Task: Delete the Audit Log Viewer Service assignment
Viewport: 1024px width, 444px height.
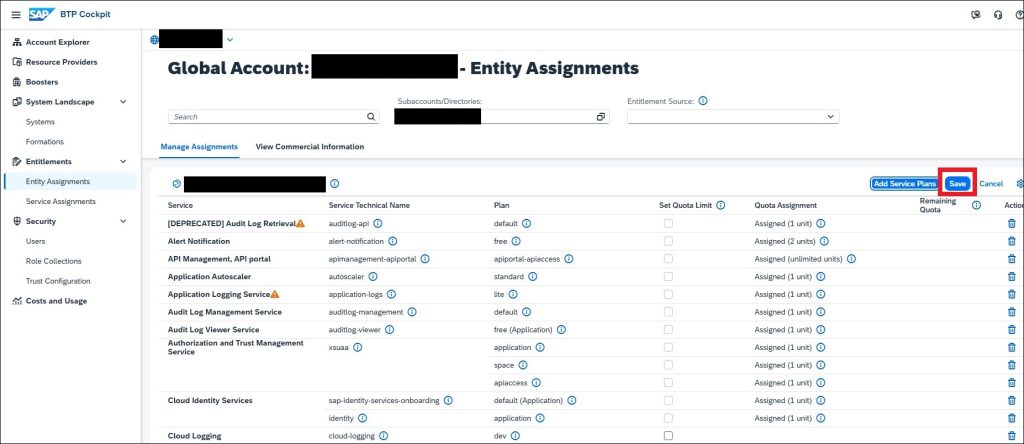Action: [1012, 330]
